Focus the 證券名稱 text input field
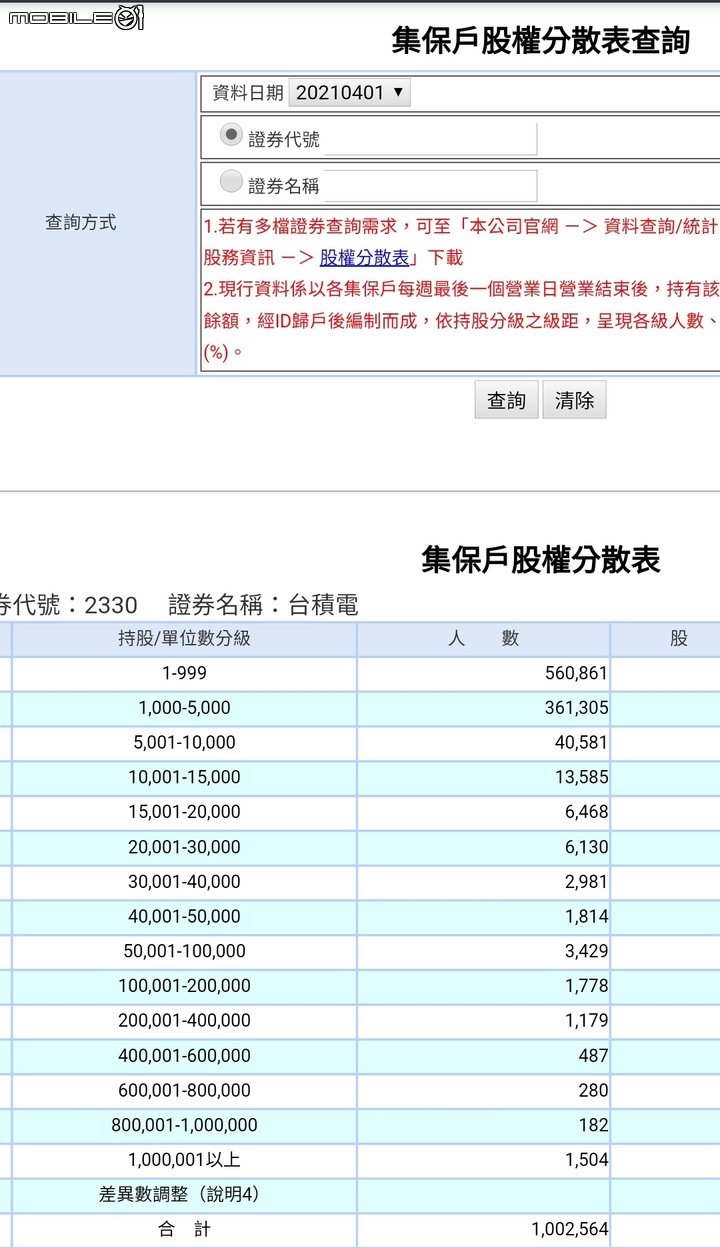Screen dimensions: 720x1248 click(430, 186)
